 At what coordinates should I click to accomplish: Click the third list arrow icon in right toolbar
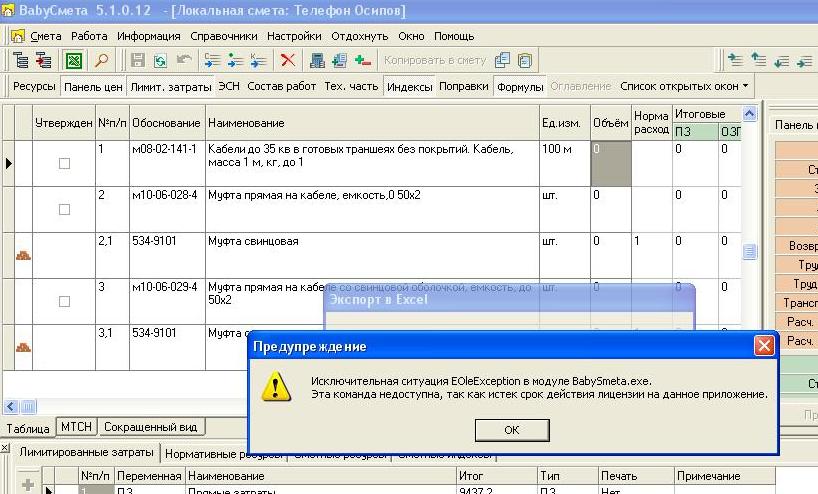click(781, 62)
